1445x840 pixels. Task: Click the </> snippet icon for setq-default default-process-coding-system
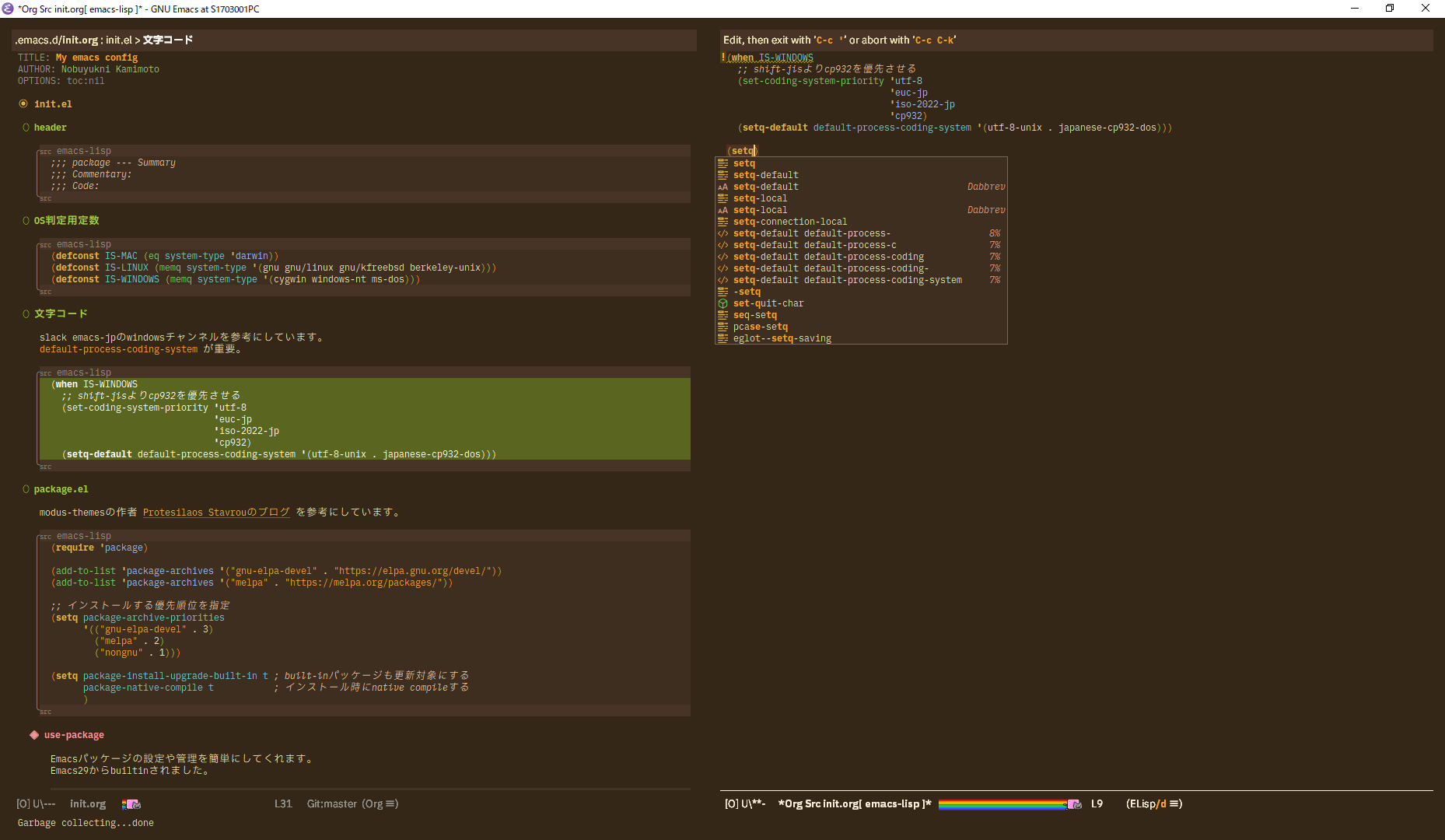point(723,280)
